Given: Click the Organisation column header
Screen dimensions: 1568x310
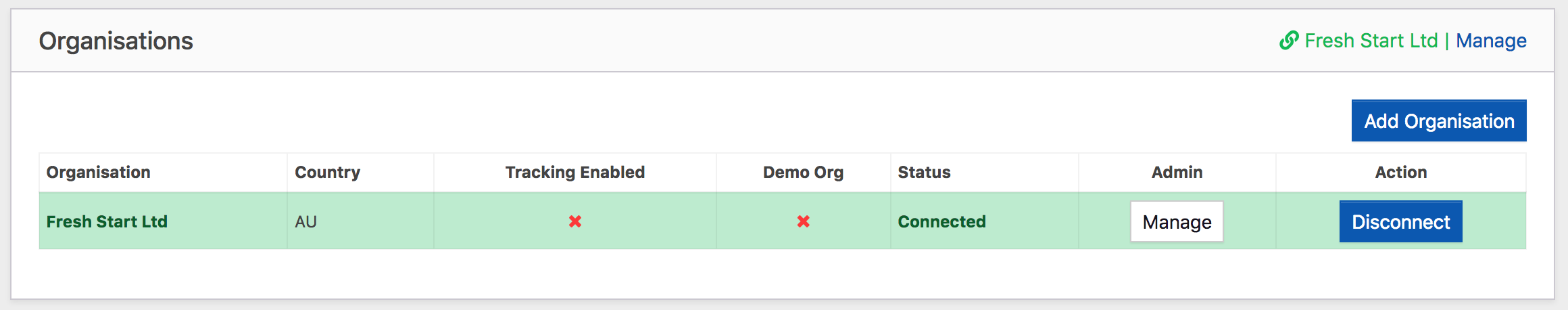Looking at the screenshot, I should (99, 172).
